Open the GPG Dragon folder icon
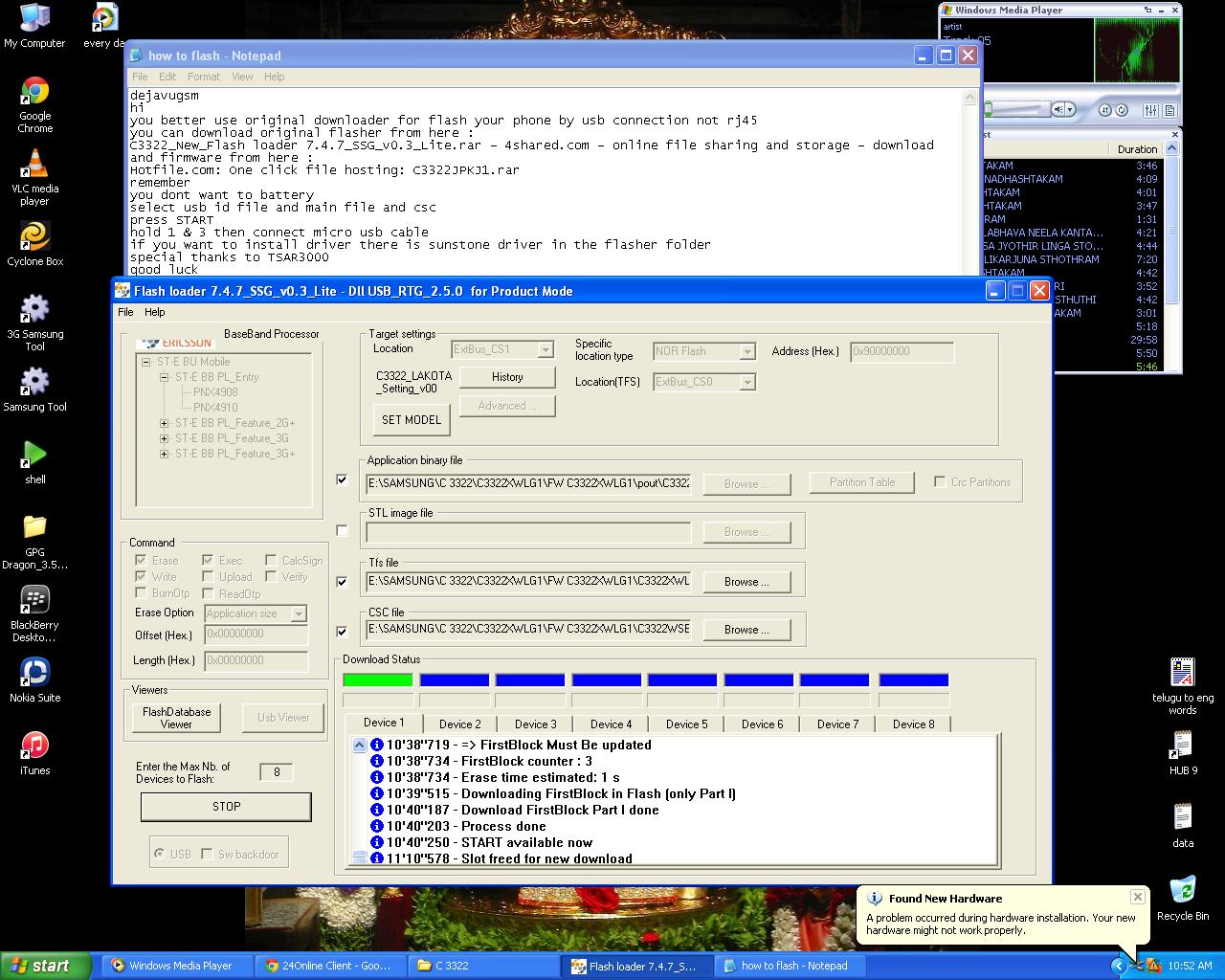Image resolution: width=1225 pixels, height=980 pixels. click(35, 542)
